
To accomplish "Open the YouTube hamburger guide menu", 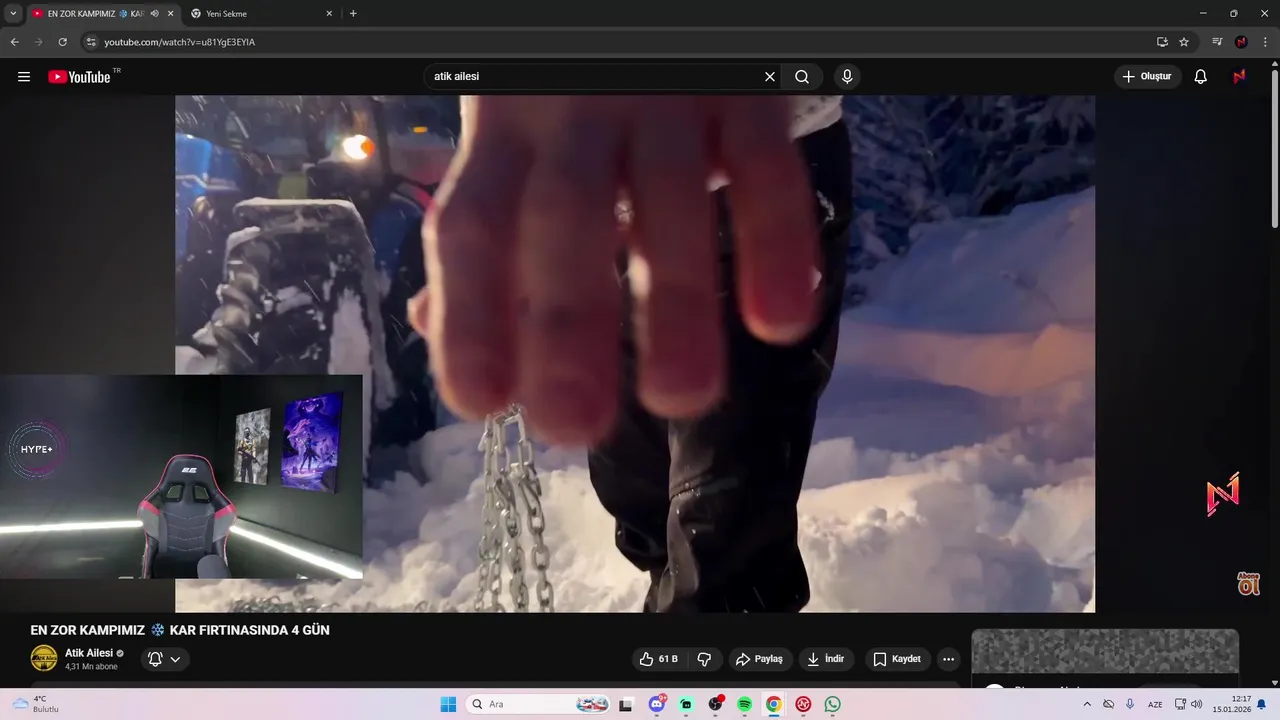I will [x=24, y=77].
